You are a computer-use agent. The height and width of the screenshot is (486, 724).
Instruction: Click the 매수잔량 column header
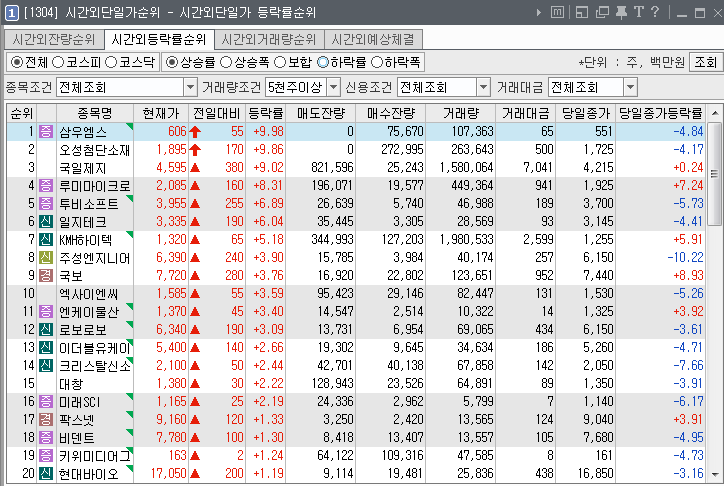click(391, 113)
